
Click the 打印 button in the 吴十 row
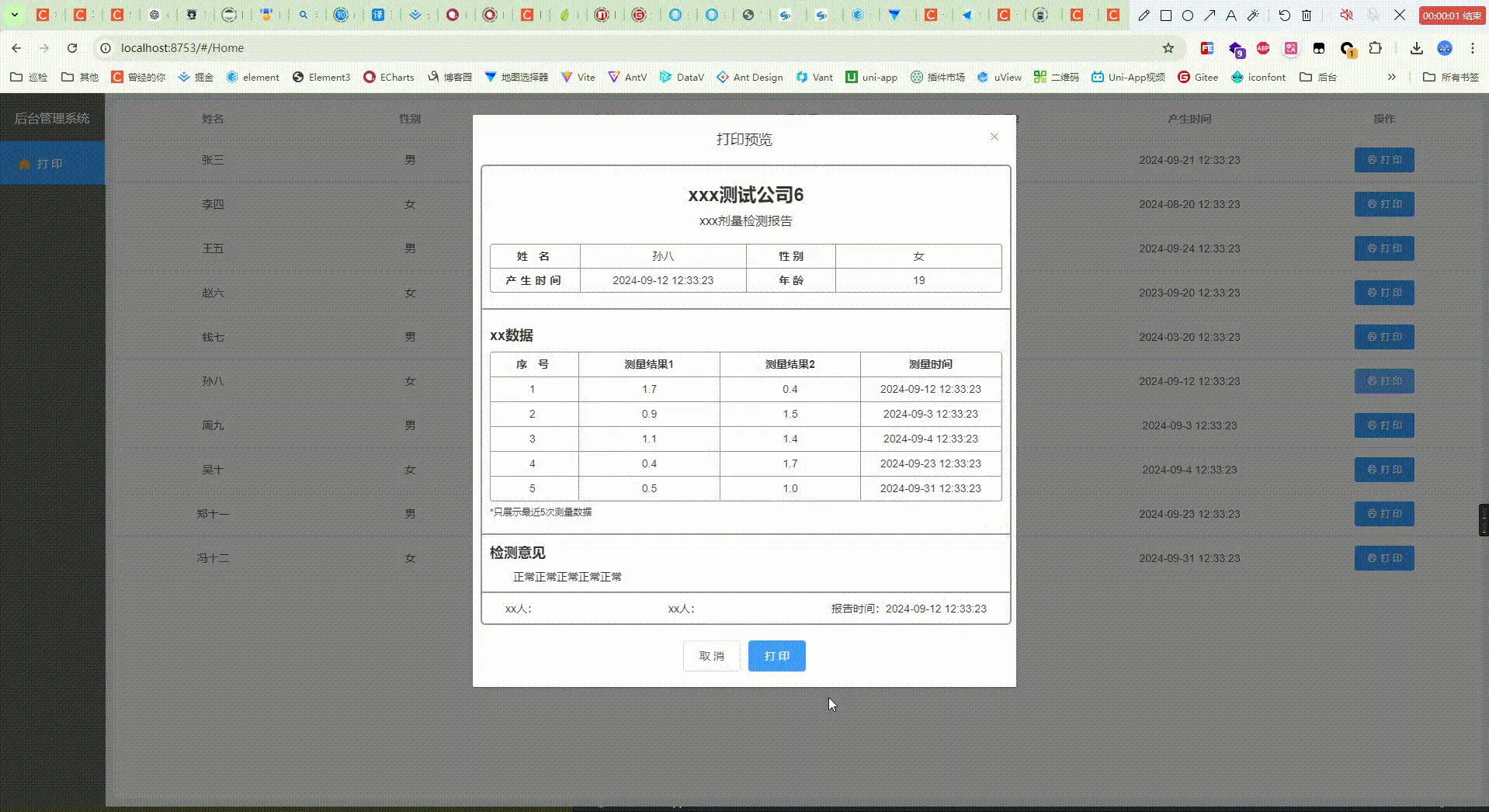[x=1384, y=470]
